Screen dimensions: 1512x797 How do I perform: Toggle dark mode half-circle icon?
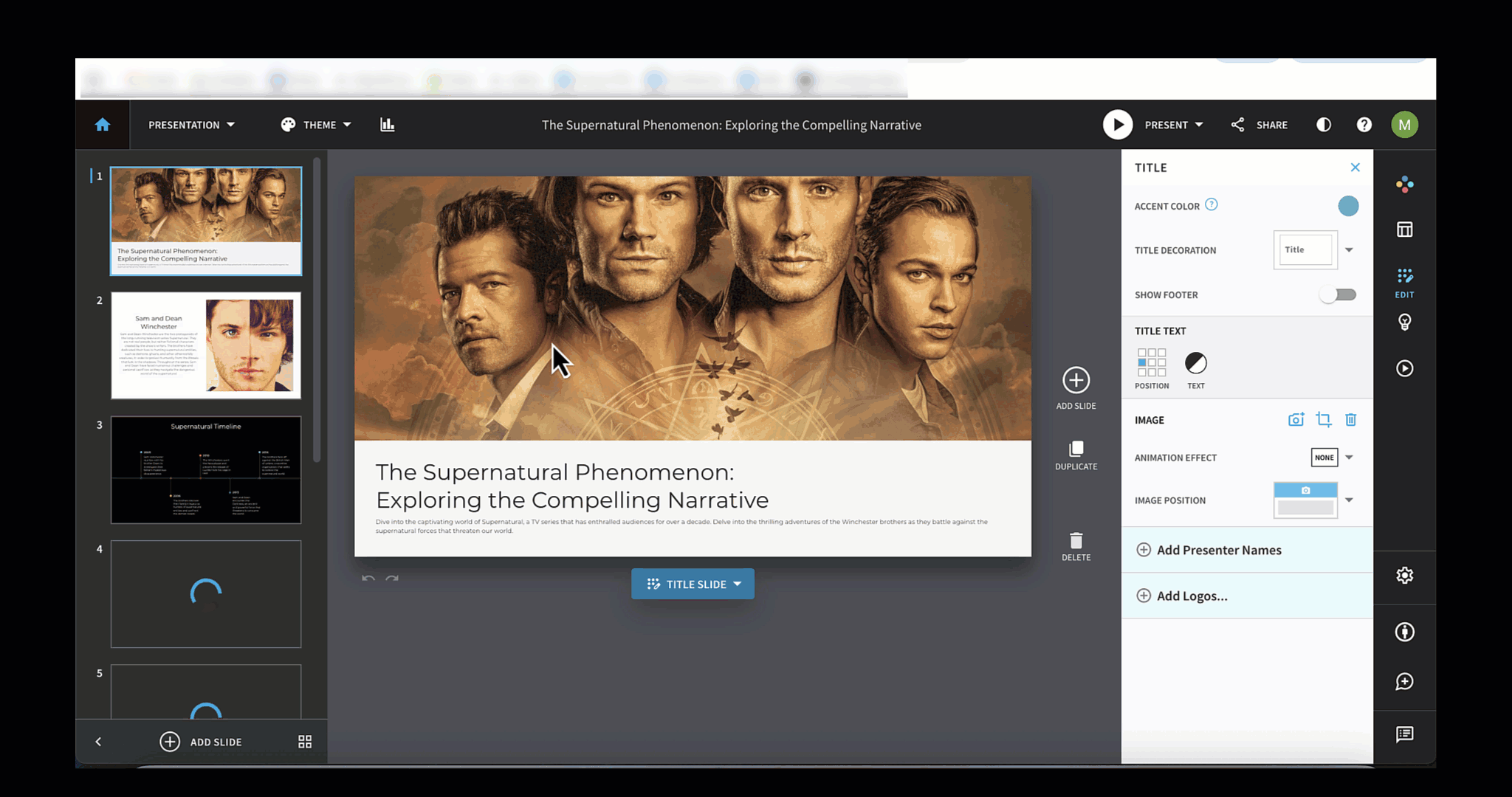pos(1324,125)
